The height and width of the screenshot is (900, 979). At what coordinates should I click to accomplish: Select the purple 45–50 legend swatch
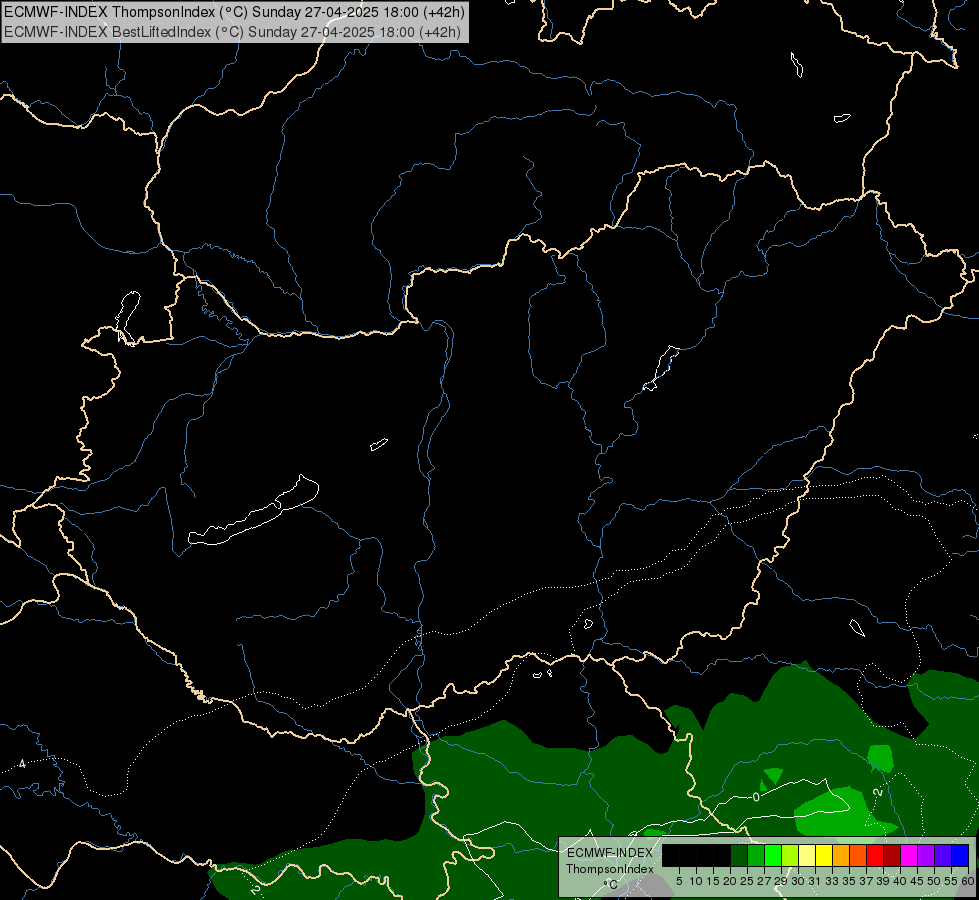[926, 855]
